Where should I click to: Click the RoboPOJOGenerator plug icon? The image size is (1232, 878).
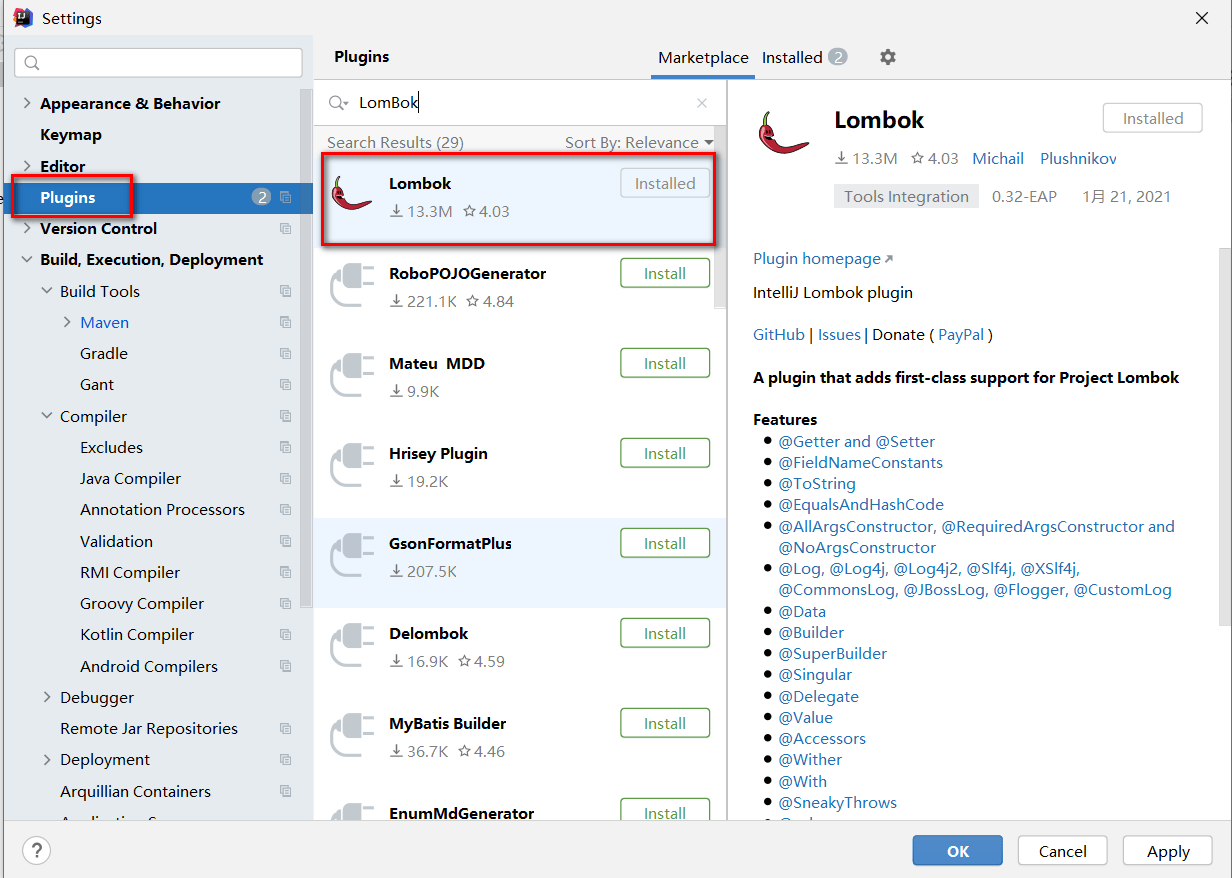coord(351,285)
